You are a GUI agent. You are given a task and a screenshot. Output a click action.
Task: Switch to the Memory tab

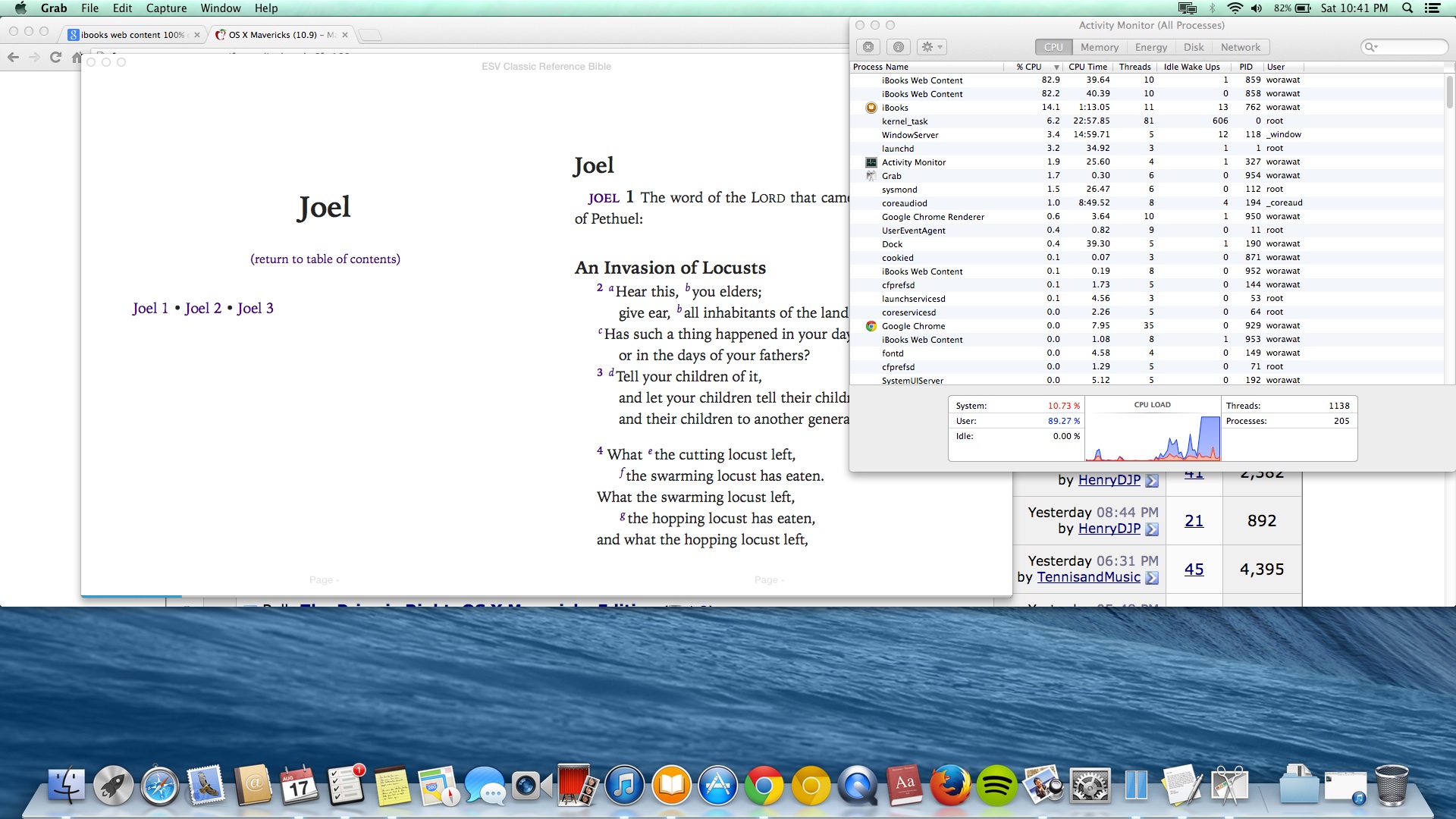[1099, 47]
